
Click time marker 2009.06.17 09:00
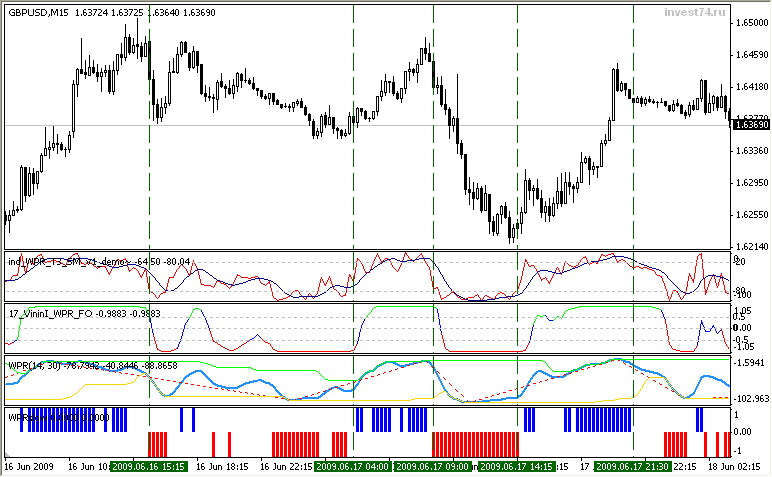click(x=434, y=467)
